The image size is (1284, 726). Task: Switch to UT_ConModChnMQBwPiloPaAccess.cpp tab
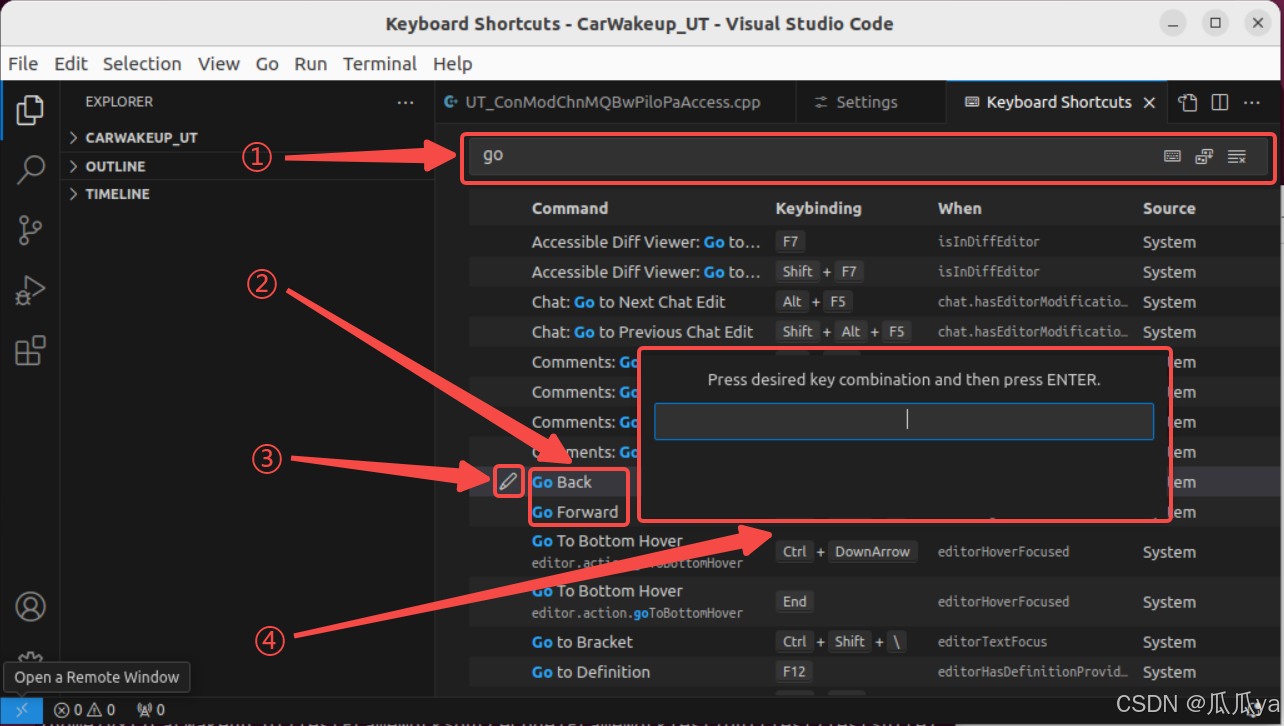coord(615,102)
